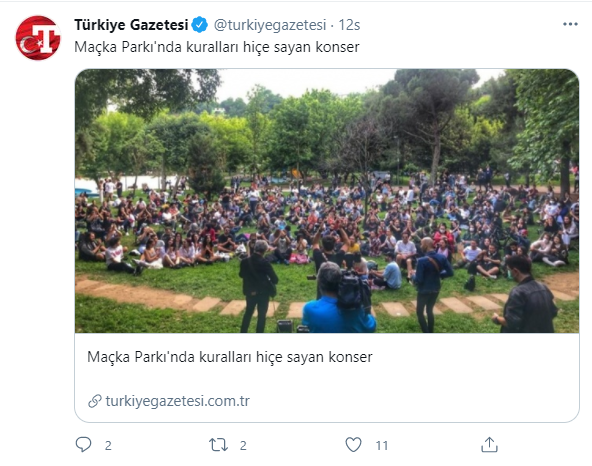
Task: Open the Türkiye Gazetesi display name
Action: (x=131, y=25)
